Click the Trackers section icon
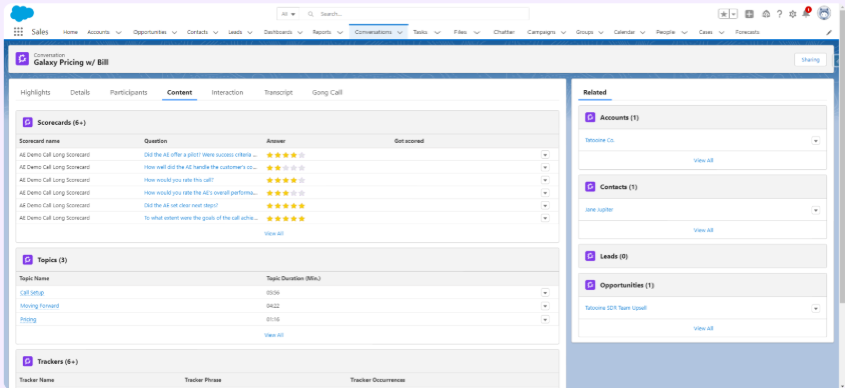The height and width of the screenshot is (388, 845). 28,361
